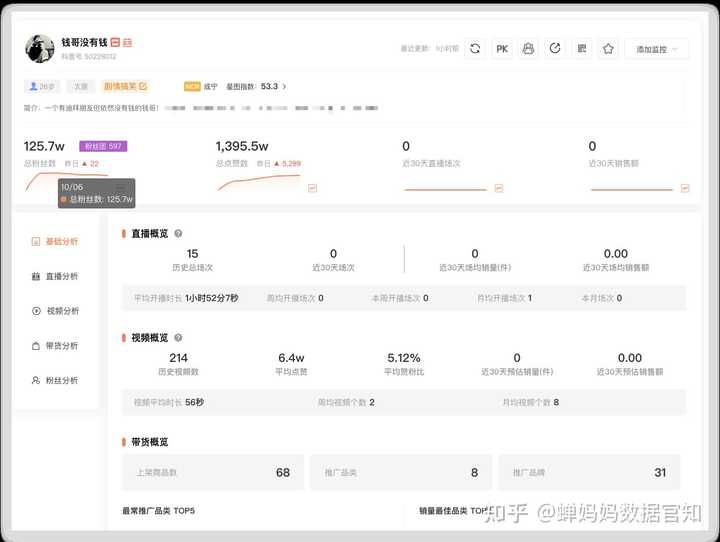Viewport: 720px width, 542px height.
Task: Click the QR code icon
Action: pyautogui.click(x=582, y=49)
